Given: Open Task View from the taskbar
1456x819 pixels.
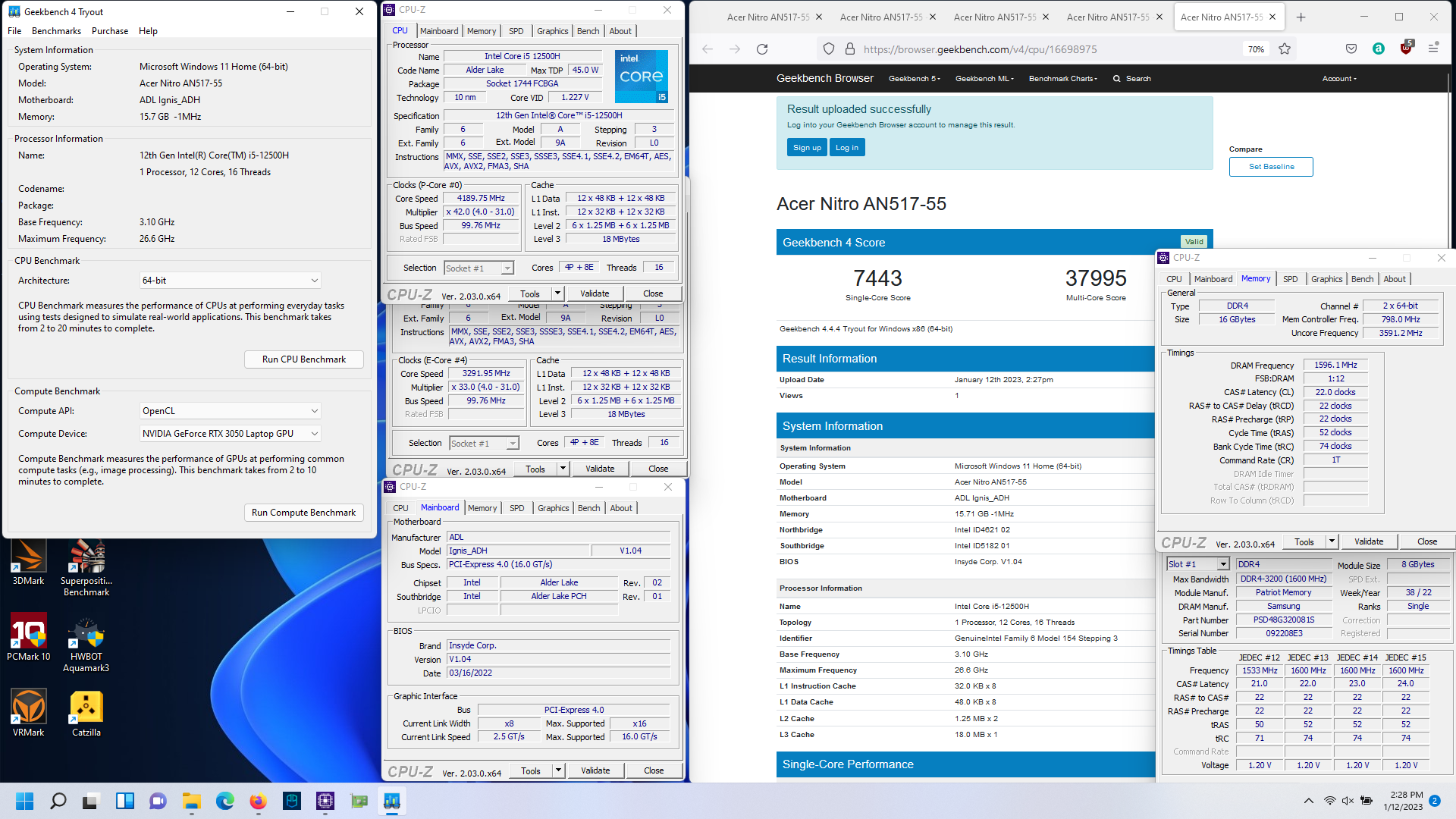Looking at the screenshot, I should pos(91,801).
